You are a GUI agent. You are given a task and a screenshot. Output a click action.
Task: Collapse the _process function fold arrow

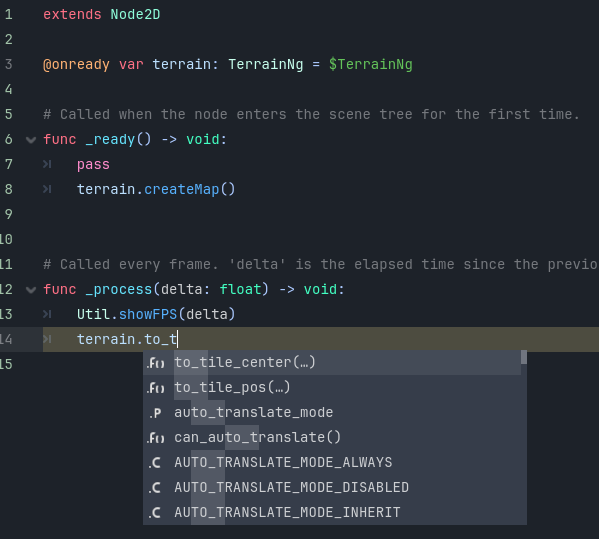31,290
